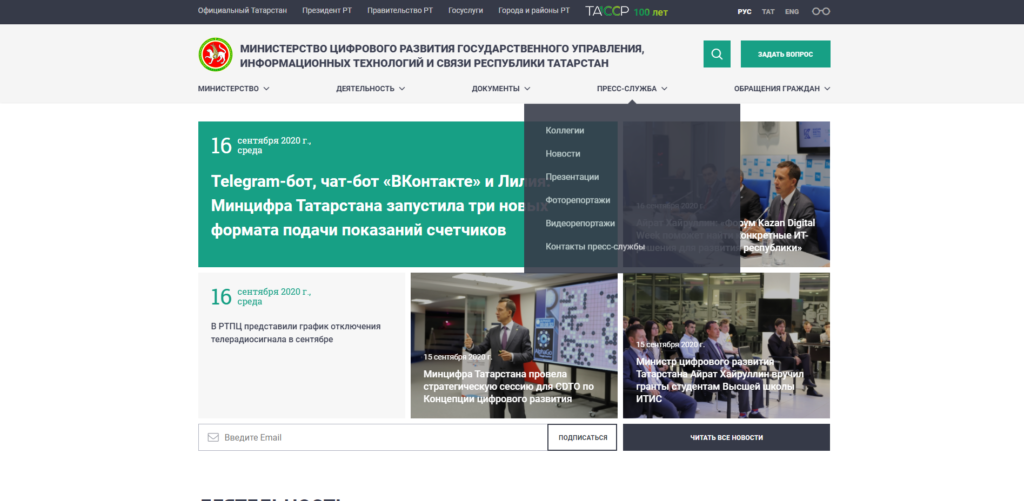The width and height of the screenshot is (1024, 501).
Task: Open the РТПЦ график отключения news item
Action: click(x=302, y=346)
